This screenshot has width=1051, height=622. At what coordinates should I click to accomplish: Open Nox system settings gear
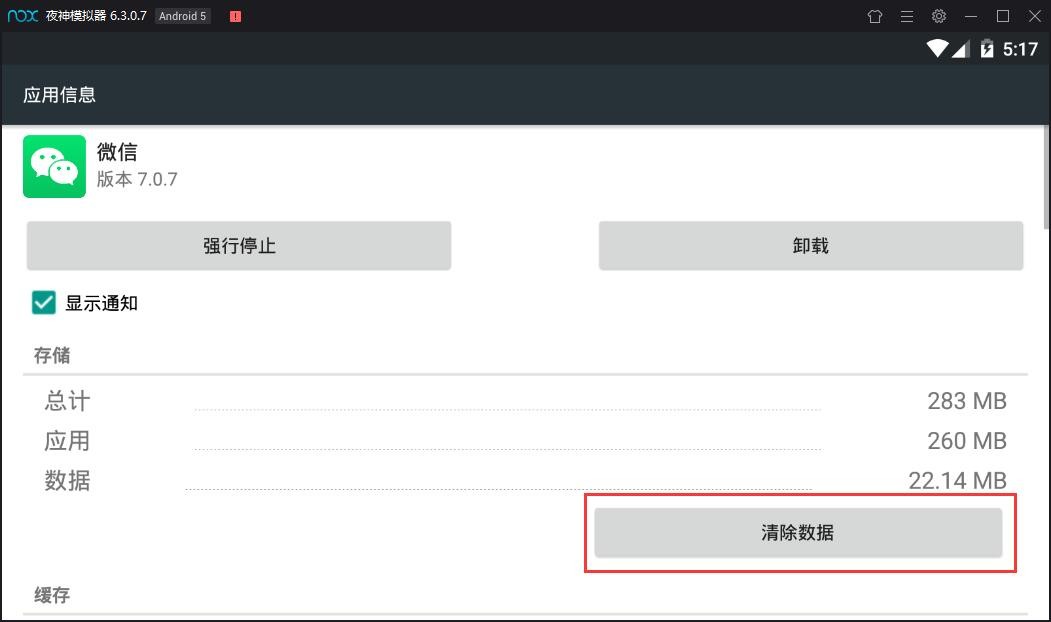pos(939,16)
